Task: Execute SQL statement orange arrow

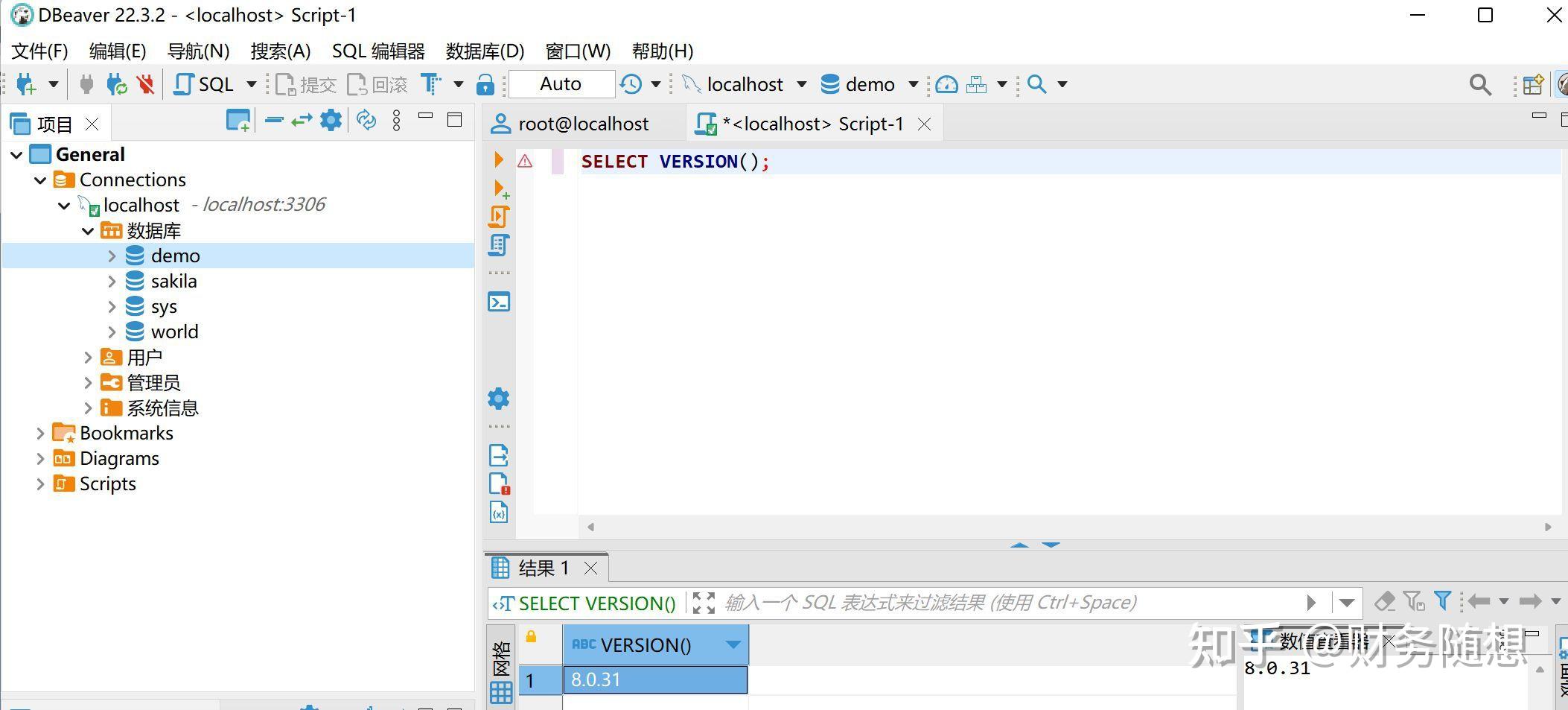Action: [x=499, y=159]
